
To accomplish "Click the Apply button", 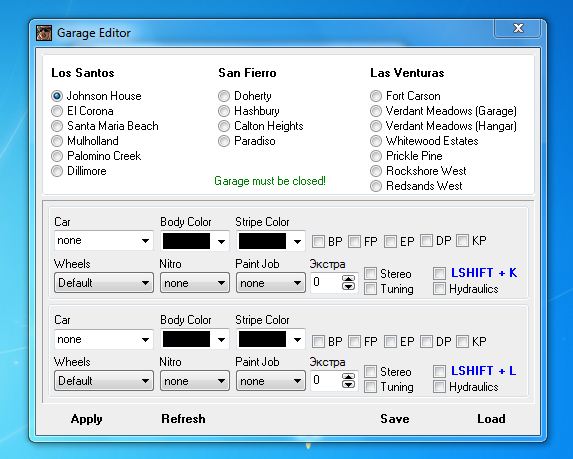I will click(x=87, y=419).
